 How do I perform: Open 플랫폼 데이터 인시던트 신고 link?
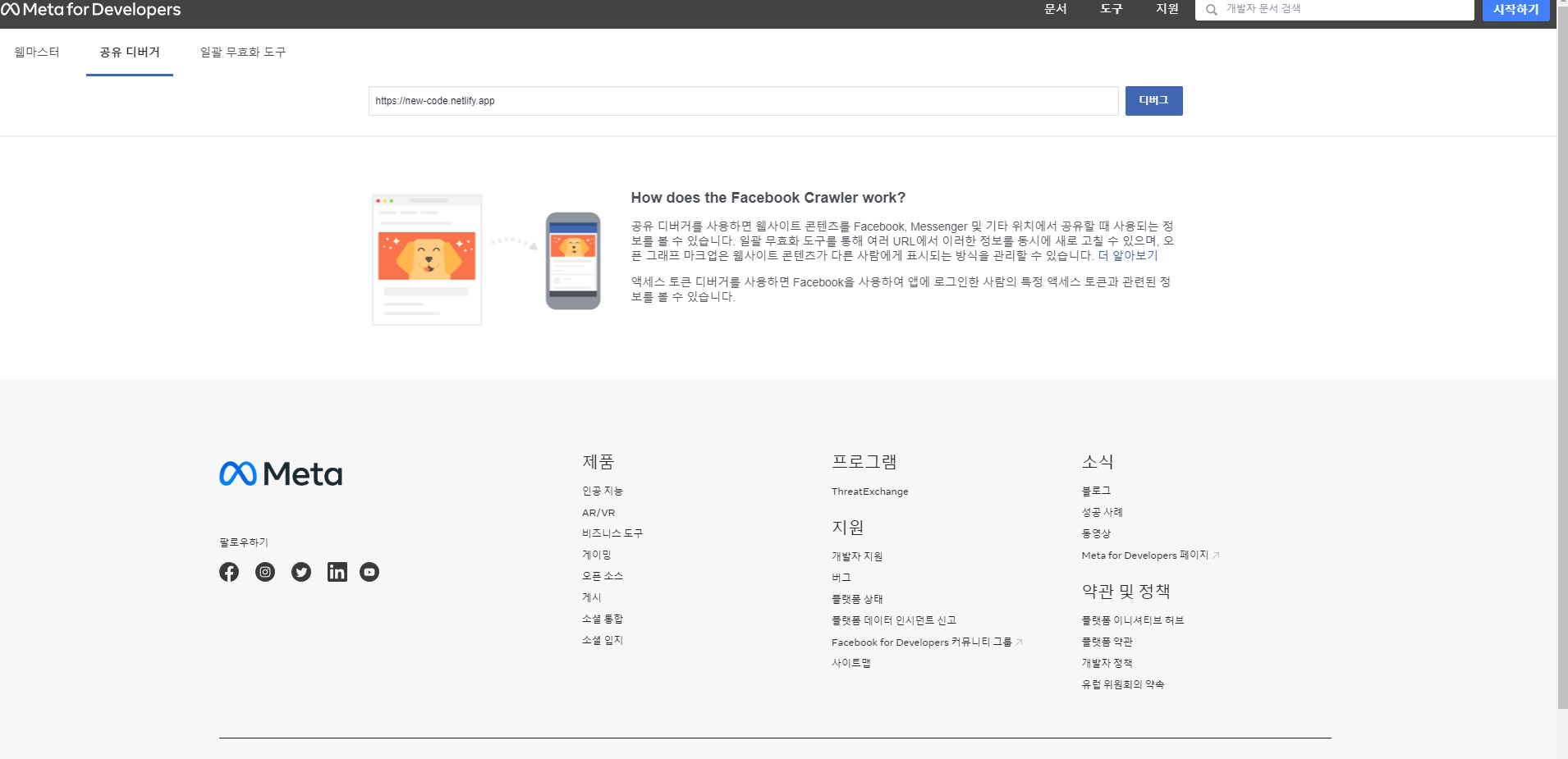894,620
